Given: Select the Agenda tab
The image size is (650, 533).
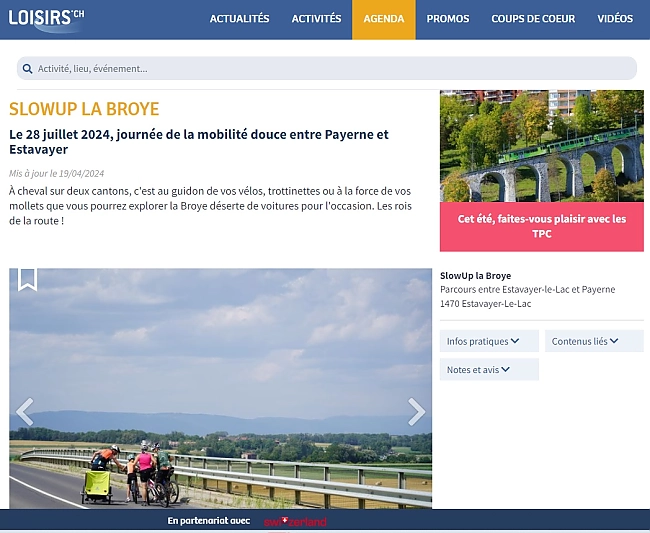Looking at the screenshot, I should coord(384,19).
